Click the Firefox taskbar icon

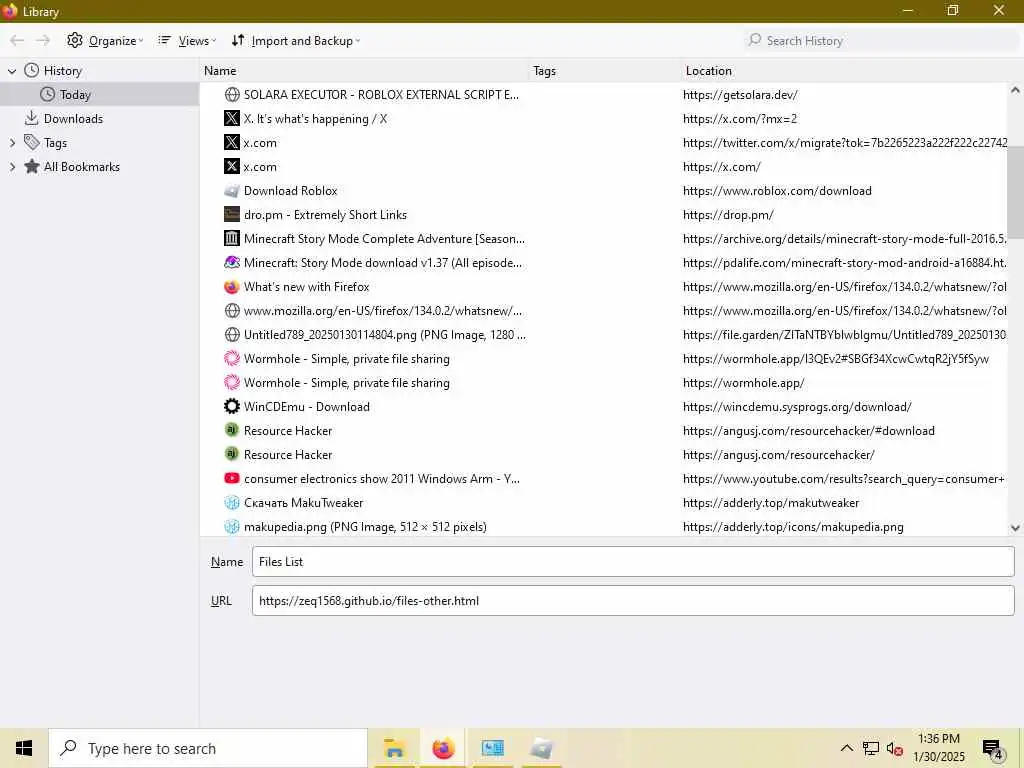[443, 748]
